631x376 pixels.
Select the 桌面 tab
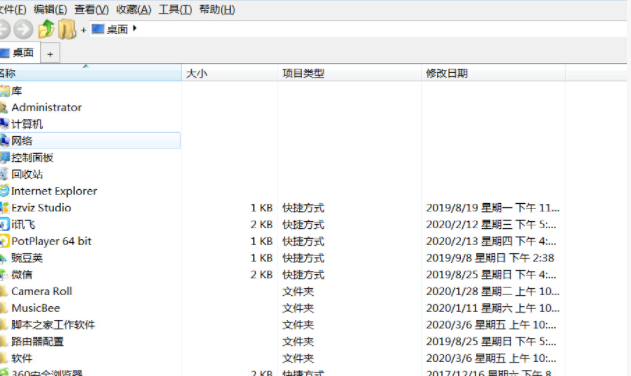click(19, 53)
